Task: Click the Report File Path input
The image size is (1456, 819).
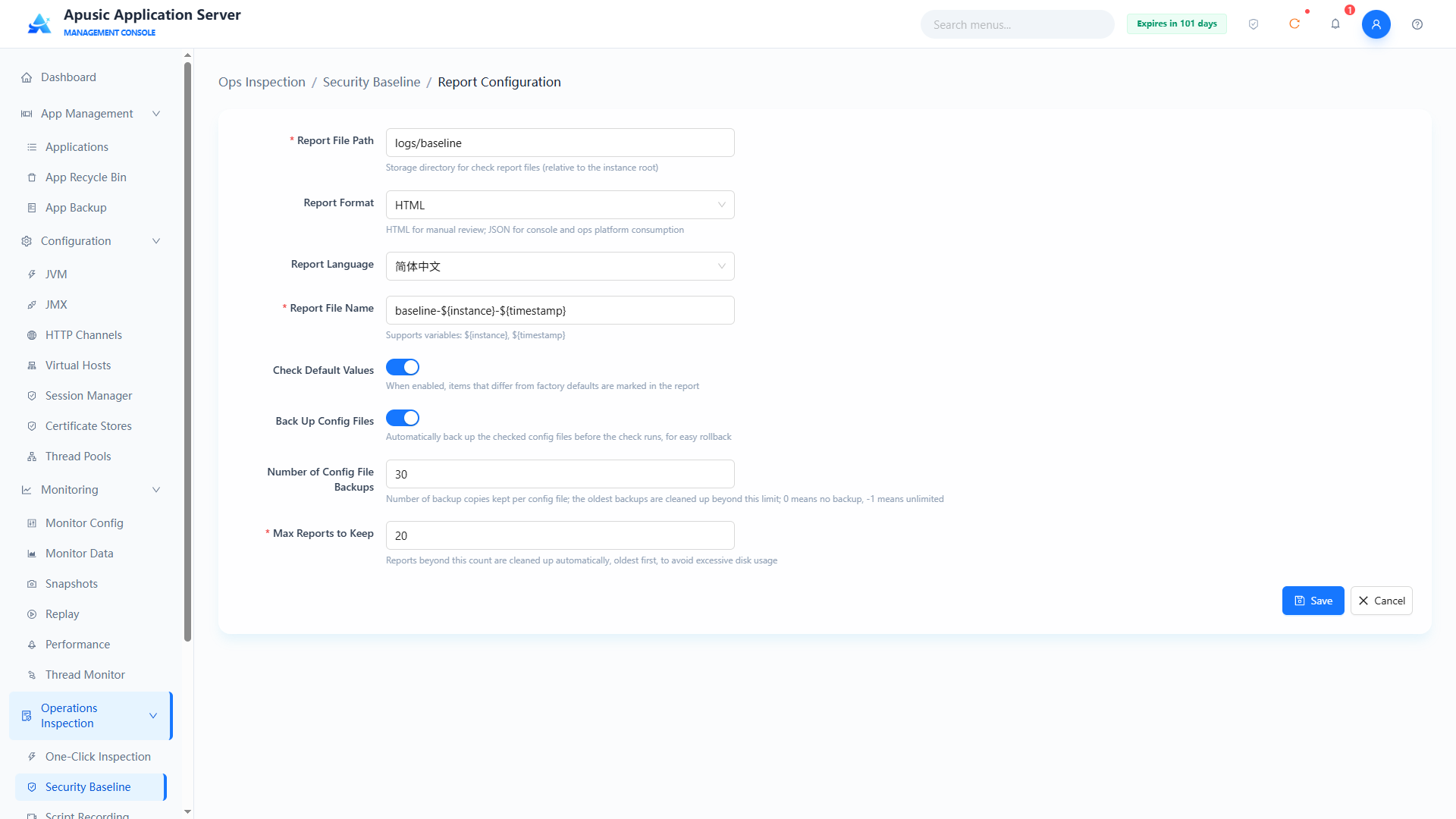Action: click(x=560, y=143)
